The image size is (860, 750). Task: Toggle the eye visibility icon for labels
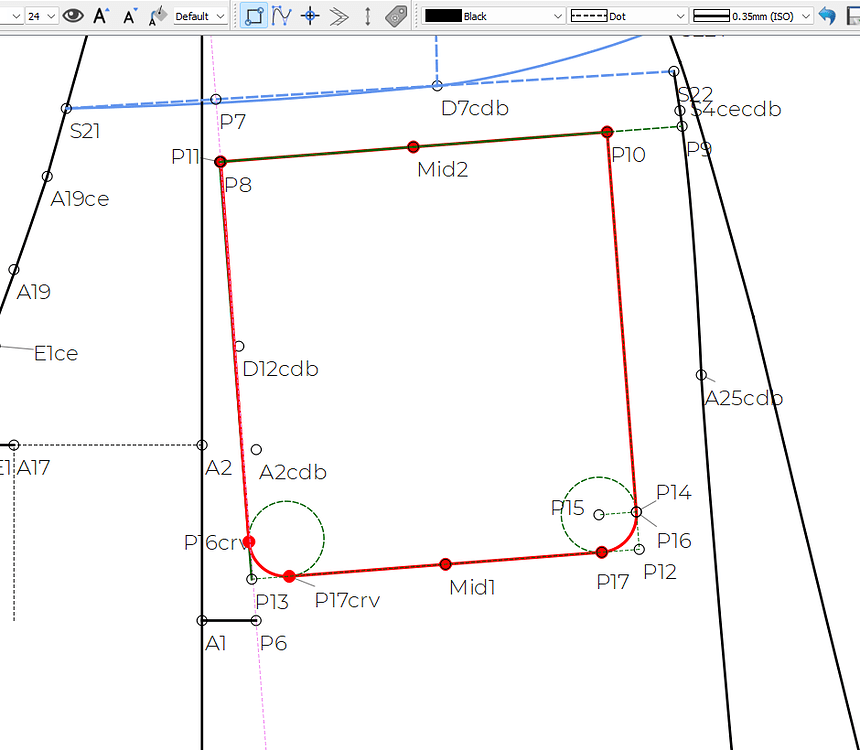tap(73, 16)
